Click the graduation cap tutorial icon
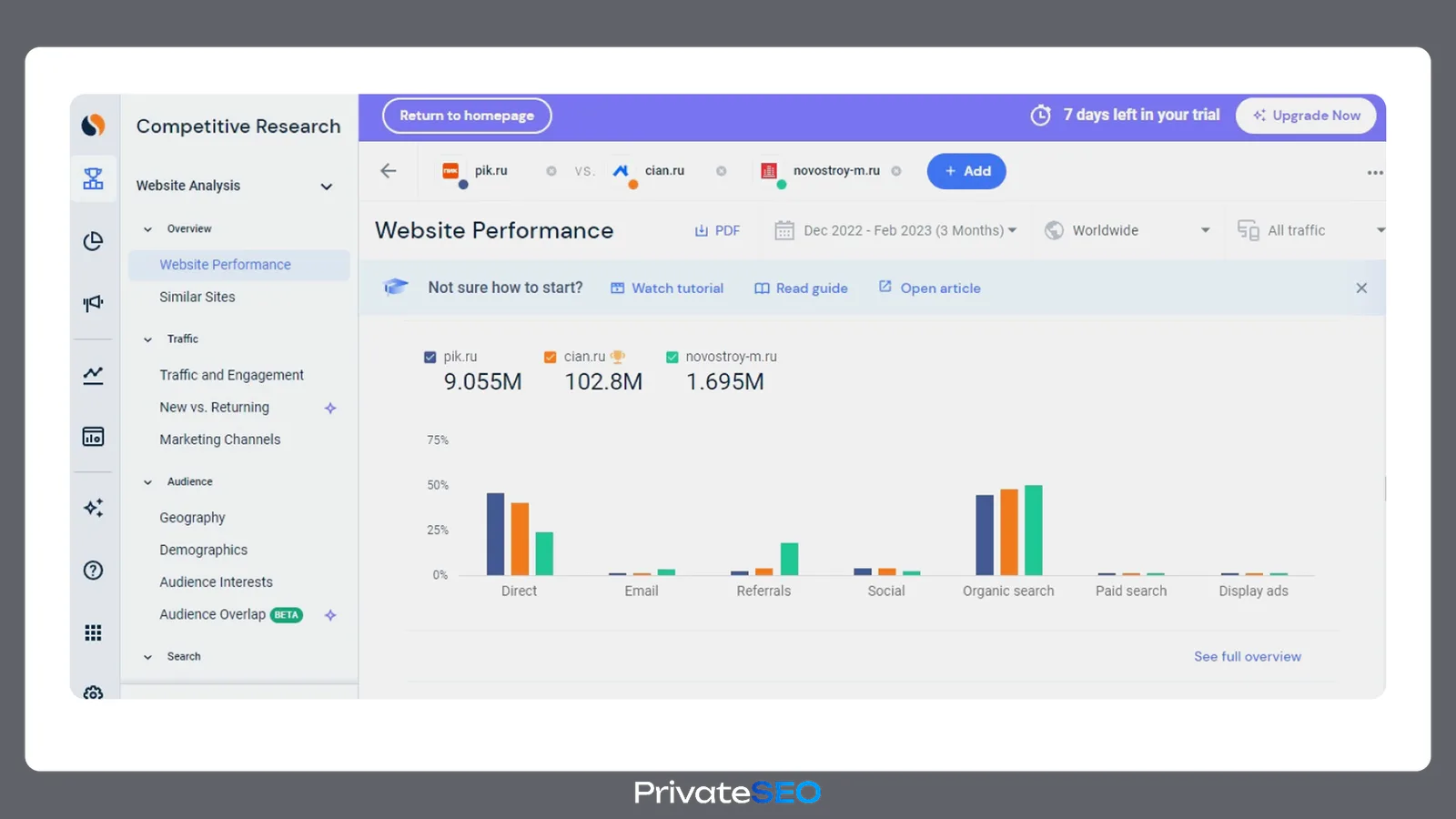Image resolution: width=1456 pixels, height=819 pixels. point(396,287)
